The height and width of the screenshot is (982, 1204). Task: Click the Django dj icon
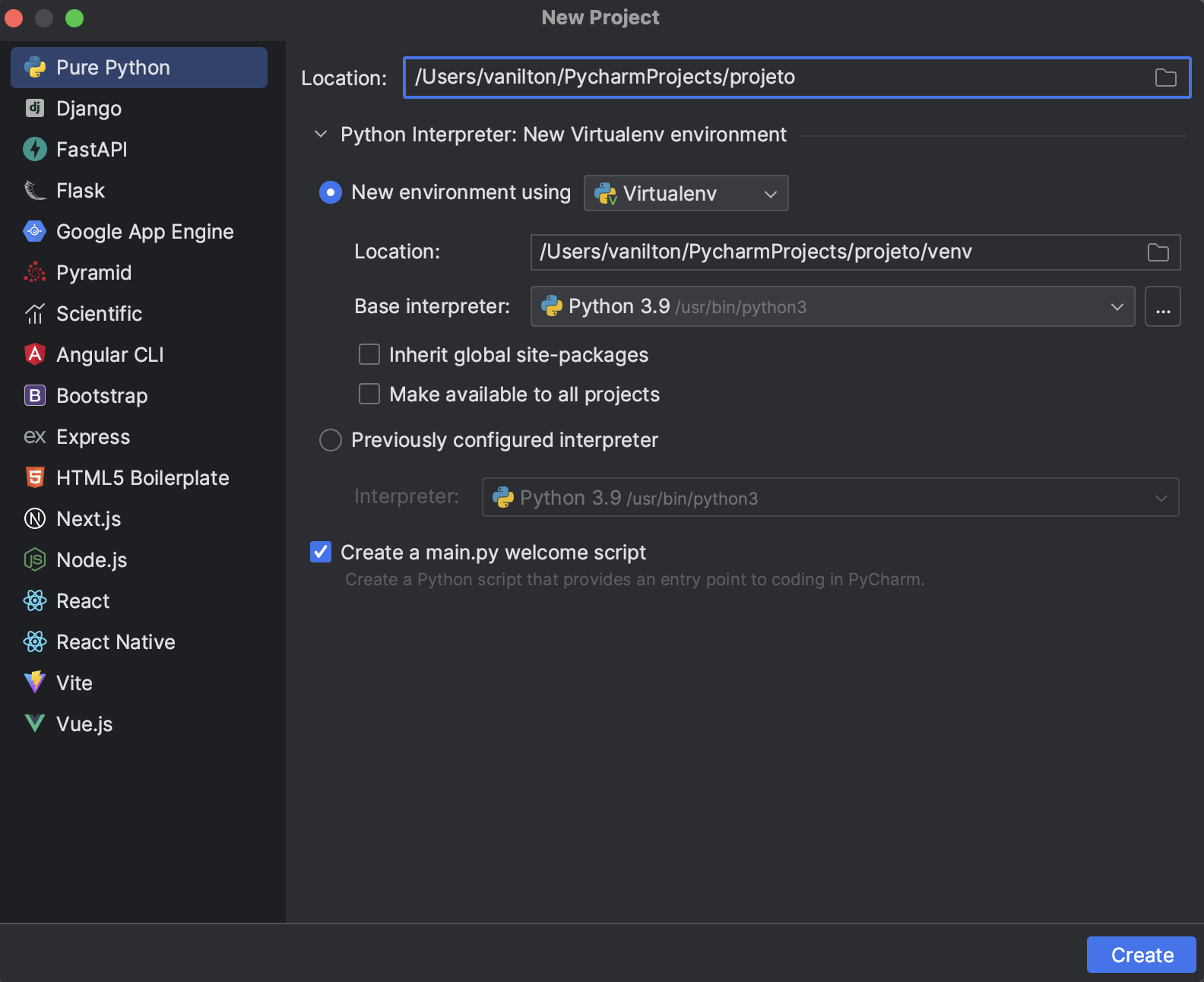click(x=35, y=108)
